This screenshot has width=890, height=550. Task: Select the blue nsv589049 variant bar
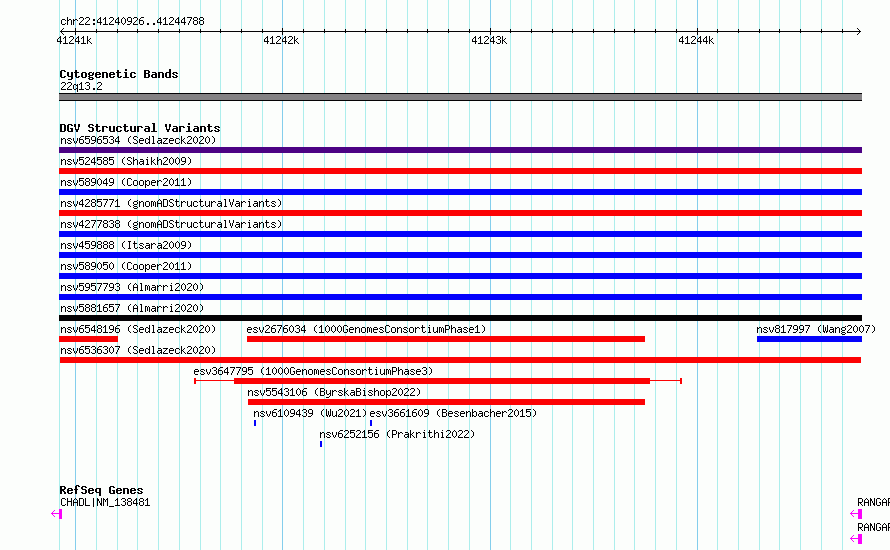point(460,192)
